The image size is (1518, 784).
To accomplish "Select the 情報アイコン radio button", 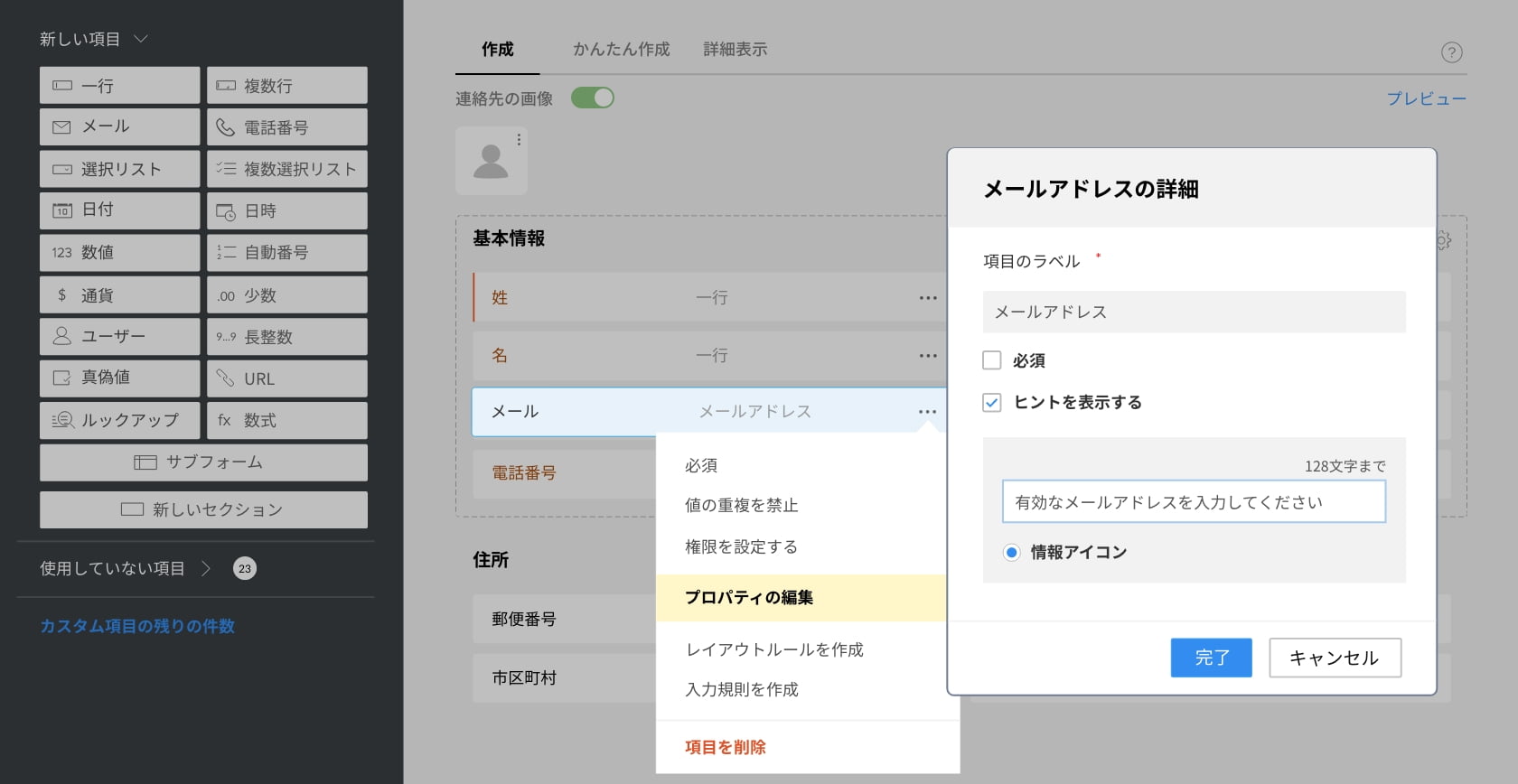I will click(1011, 553).
